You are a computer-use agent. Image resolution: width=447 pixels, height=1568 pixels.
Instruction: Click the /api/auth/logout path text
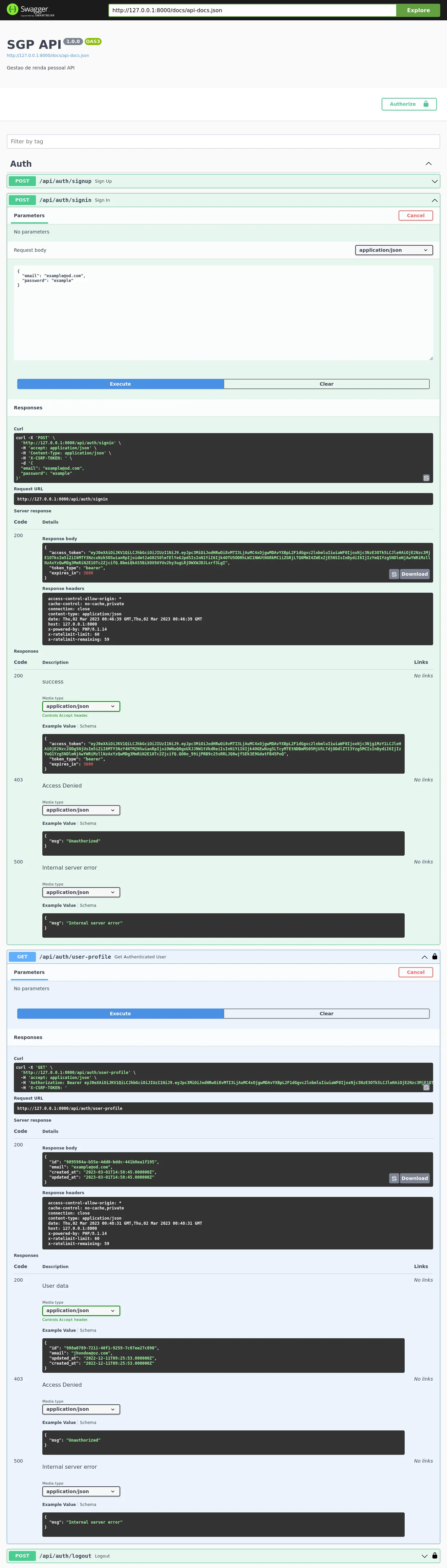point(66,1556)
